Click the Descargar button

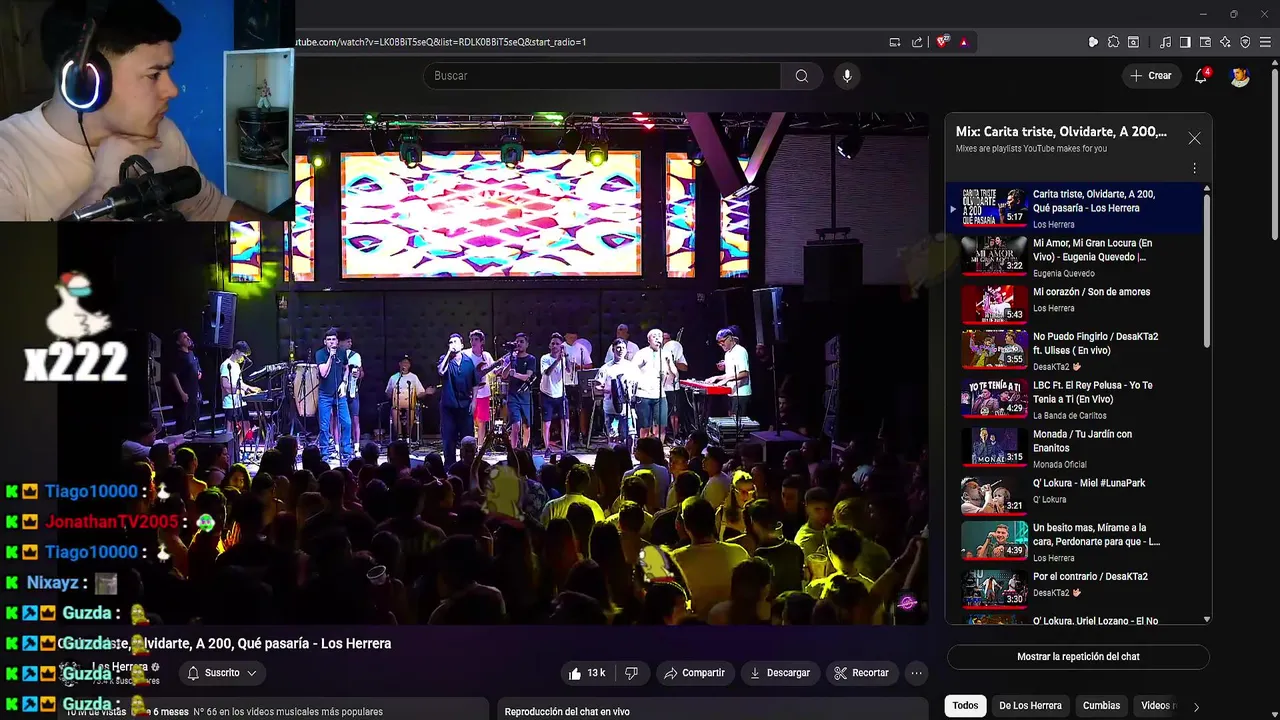[x=779, y=673]
